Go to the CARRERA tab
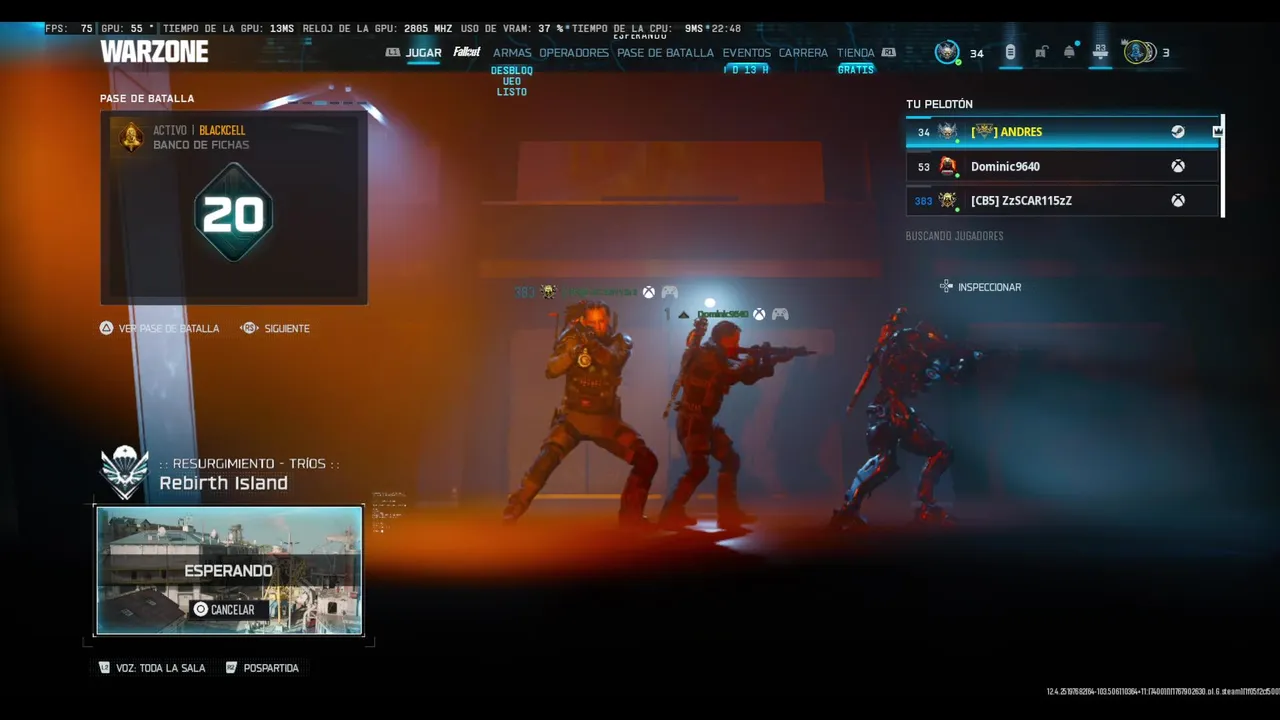Image resolution: width=1280 pixels, height=720 pixels. [x=803, y=53]
